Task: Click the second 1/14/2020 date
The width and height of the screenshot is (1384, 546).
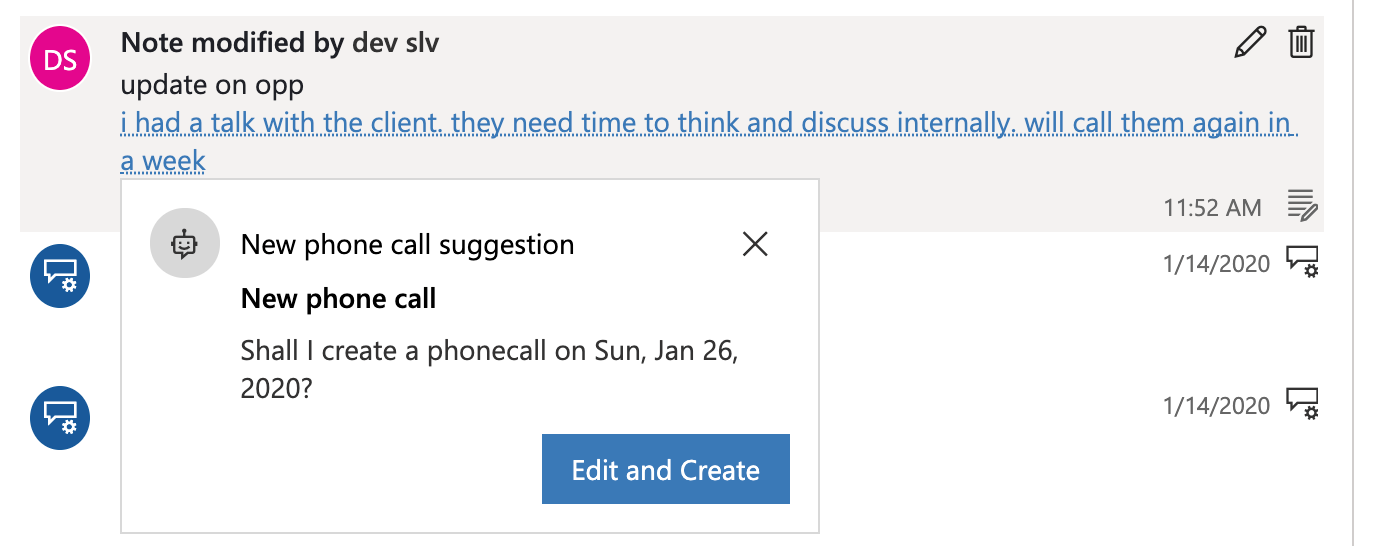Action: tap(1216, 406)
